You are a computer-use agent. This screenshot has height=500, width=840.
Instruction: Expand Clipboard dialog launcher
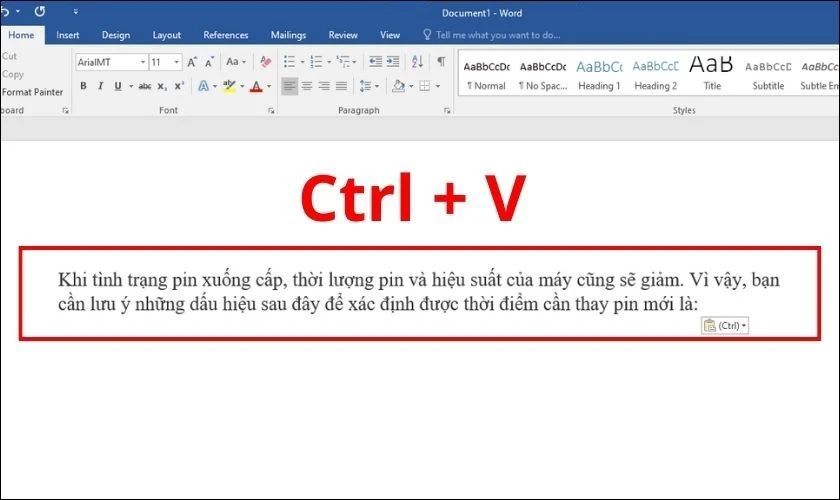coord(65,110)
